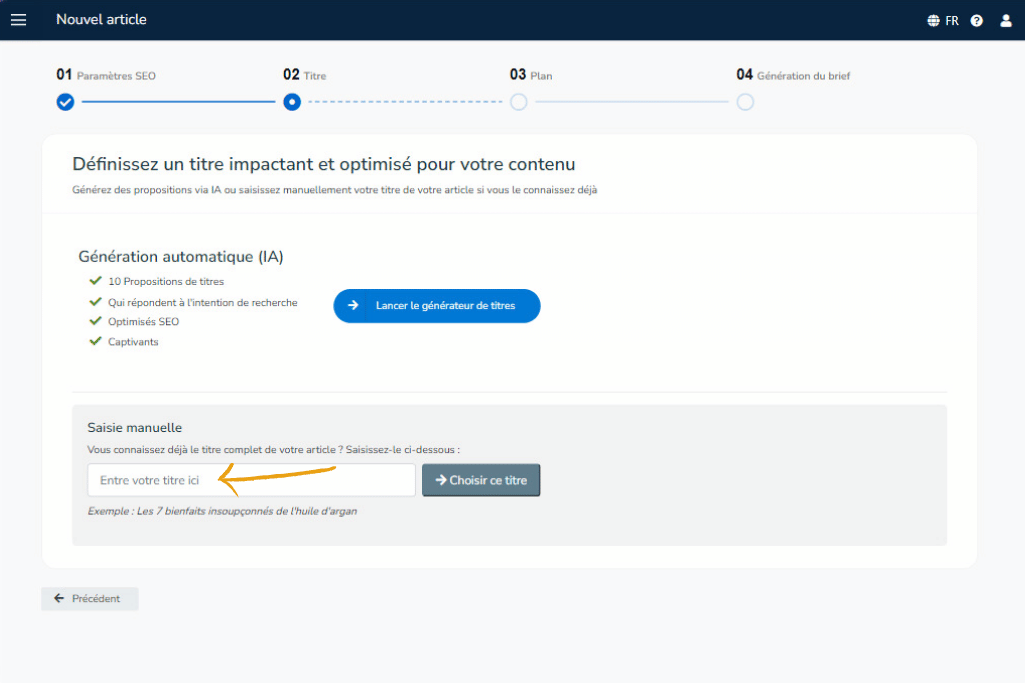Go back with the Précédent button
This screenshot has width=1025, height=683.
pos(90,599)
